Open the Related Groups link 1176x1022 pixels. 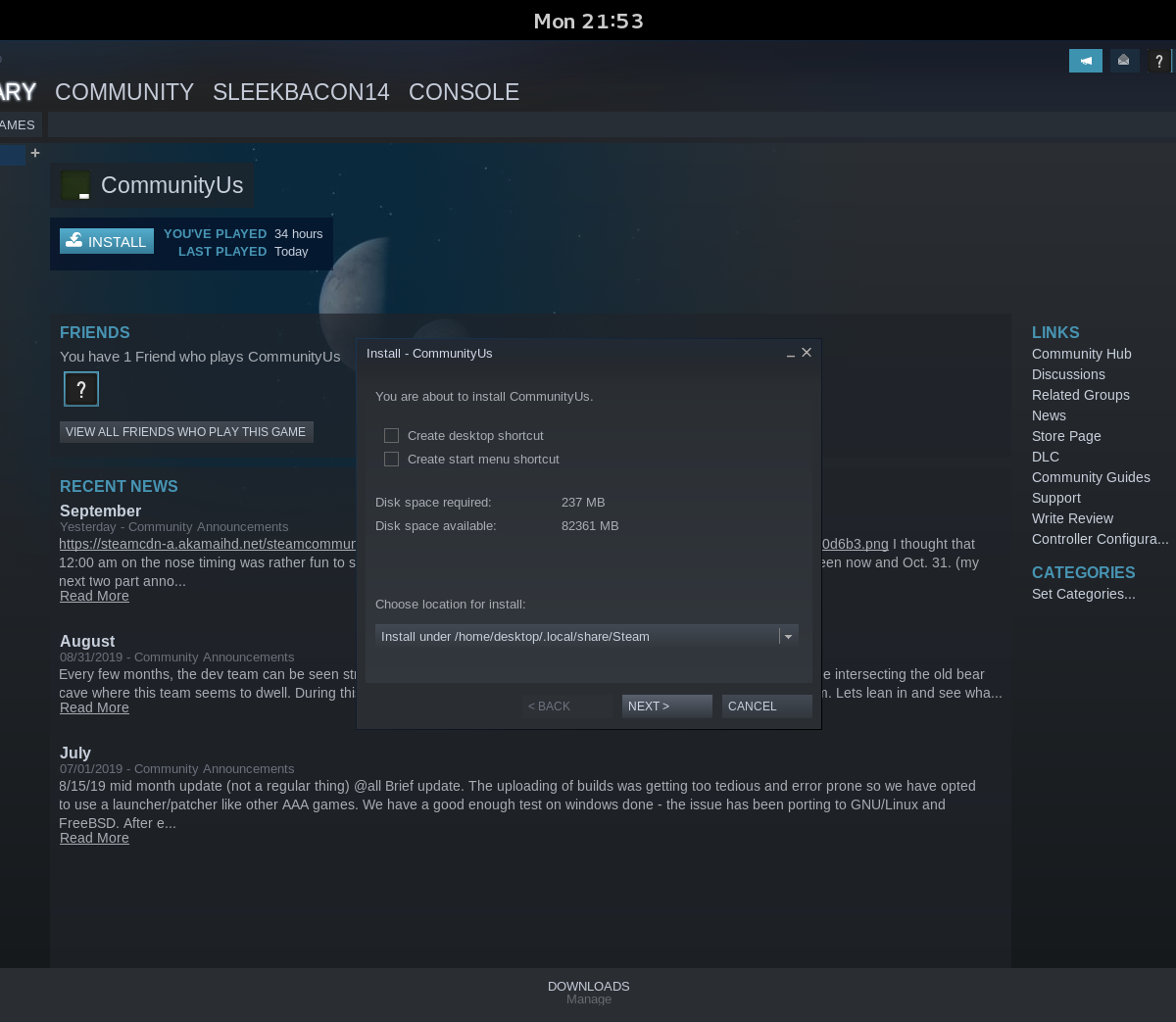[x=1081, y=395]
